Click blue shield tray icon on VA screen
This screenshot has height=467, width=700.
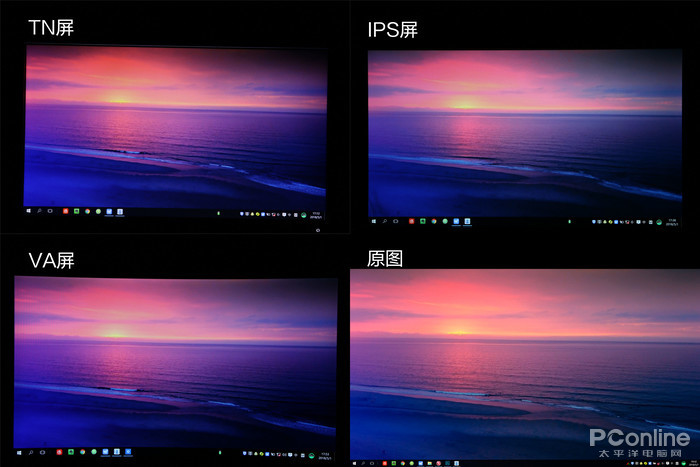click(x=245, y=453)
